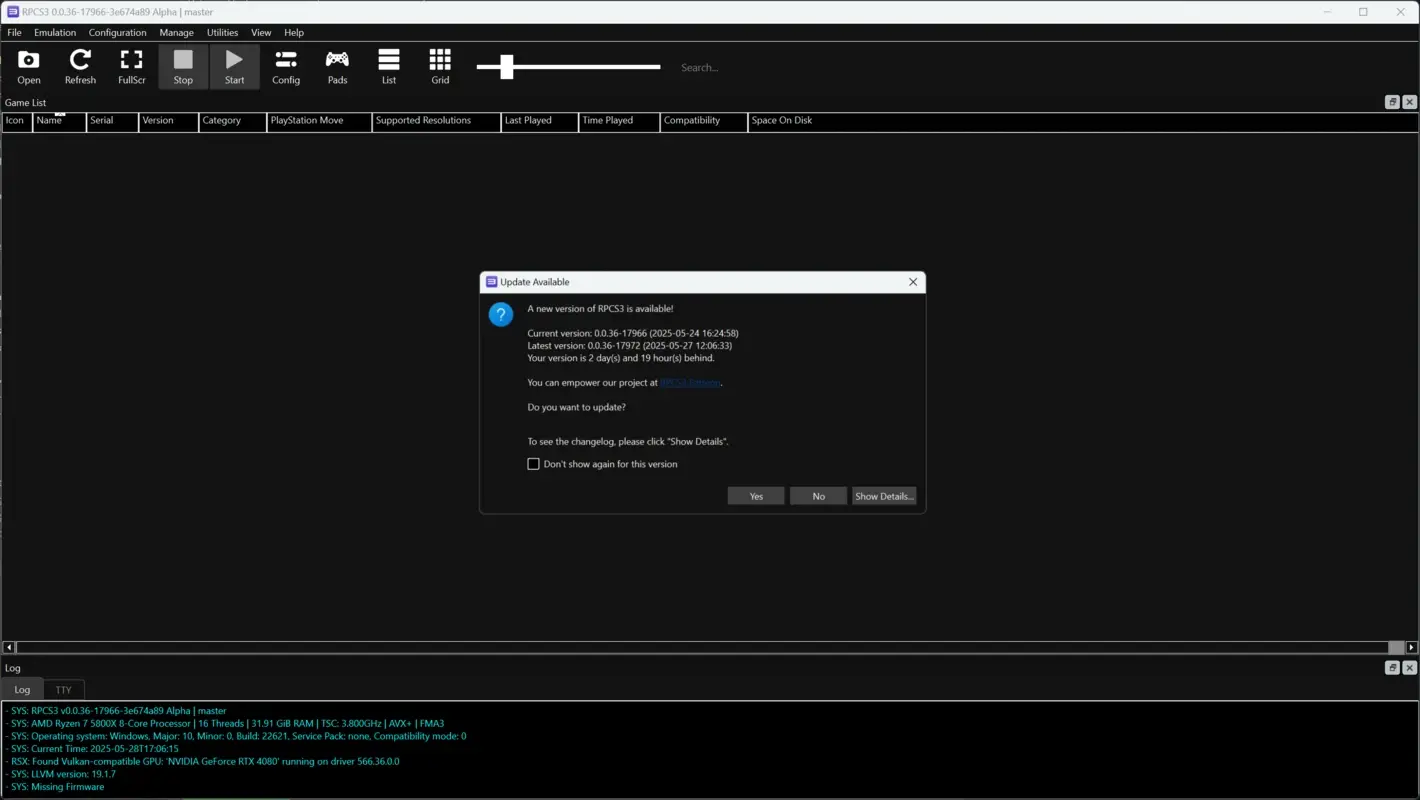Open the RPCS3 Patreon link
Viewport: 1420px width, 800px height.
pos(690,382)
